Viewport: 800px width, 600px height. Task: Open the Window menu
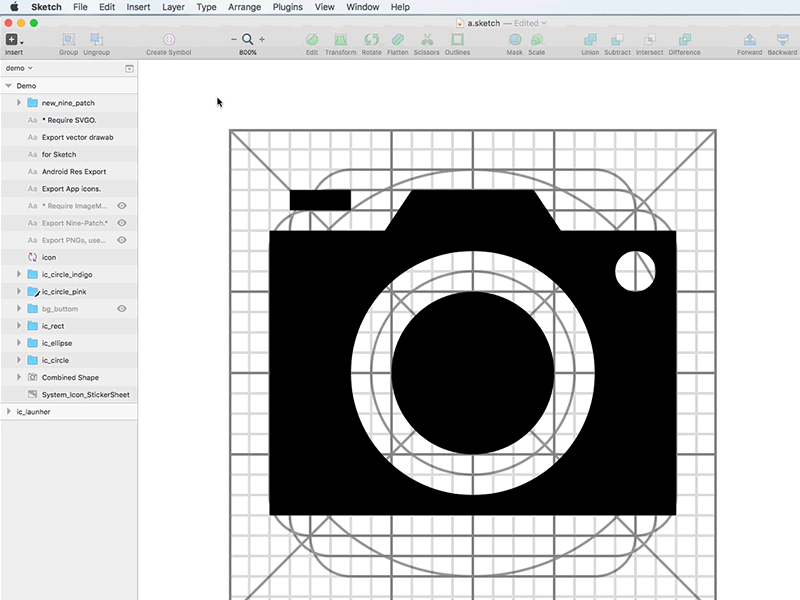tap(363, 7)
